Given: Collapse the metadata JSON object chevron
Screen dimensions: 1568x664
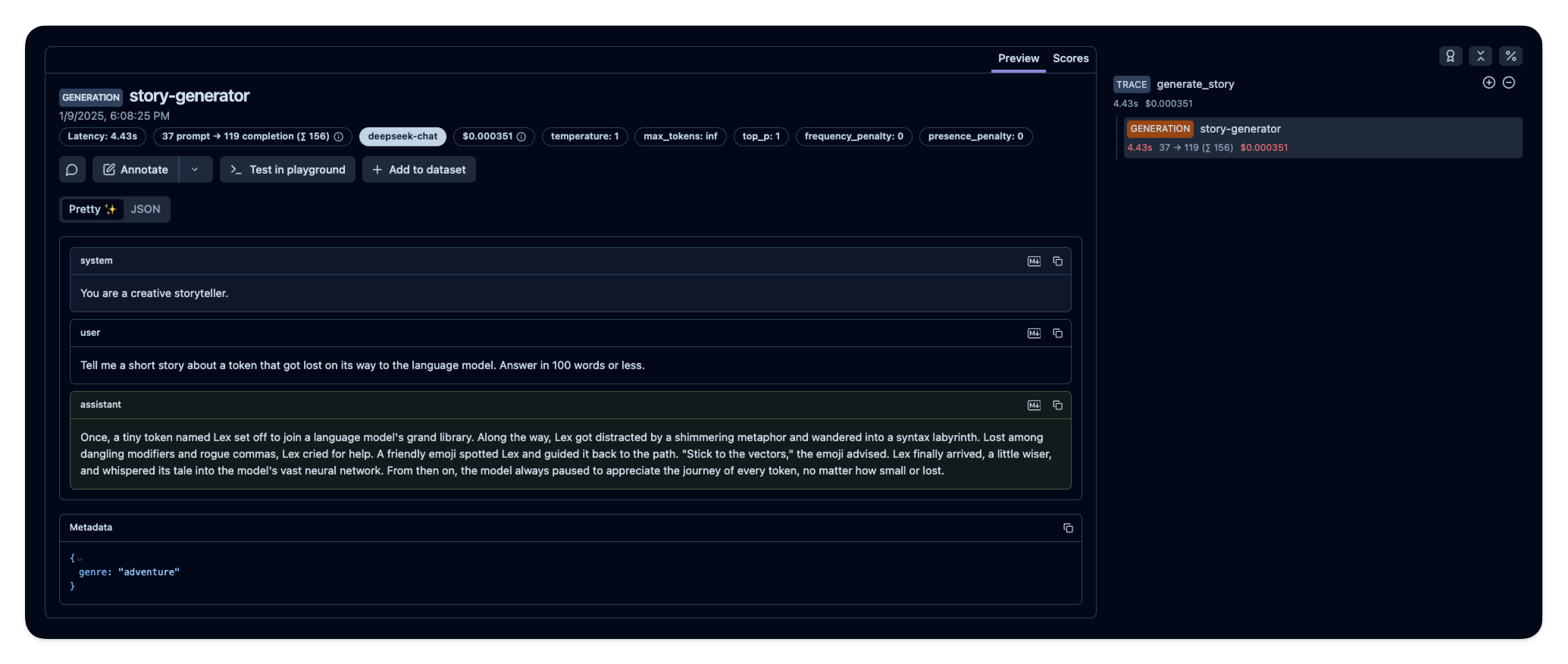Looking at the screenshot, I should click(x=80, y=559).
